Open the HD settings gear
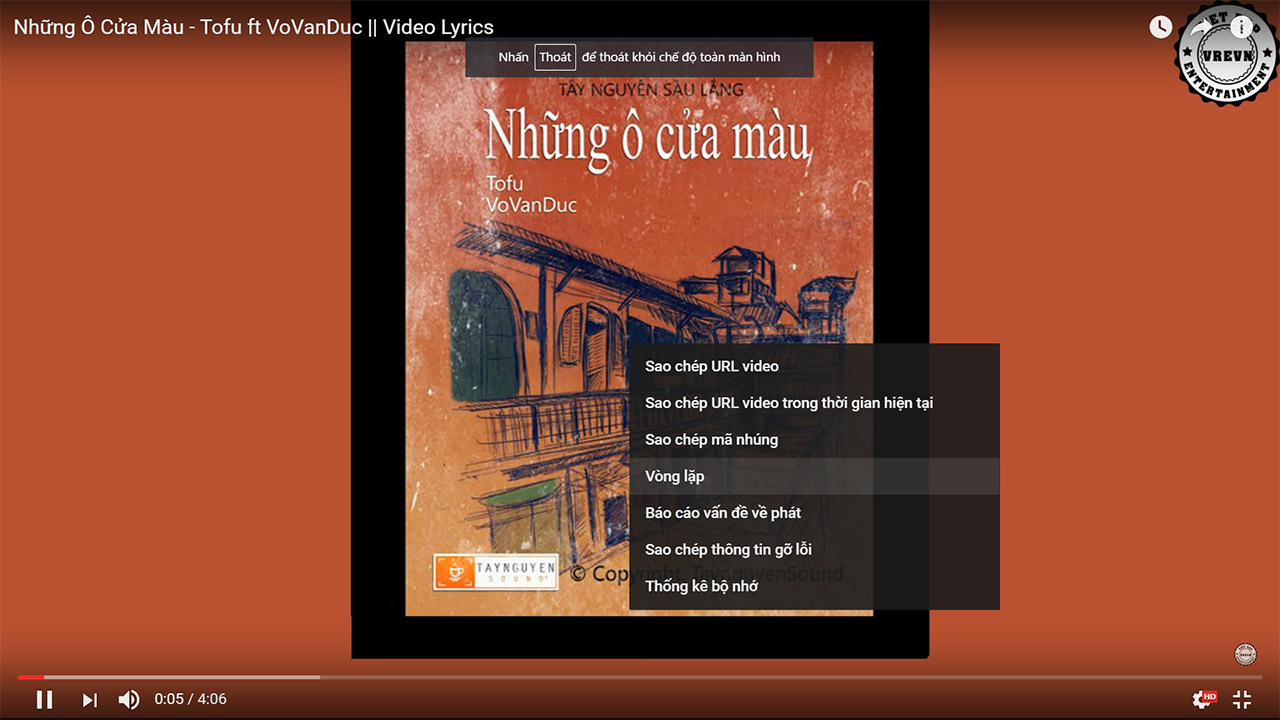 point(1203,699)
